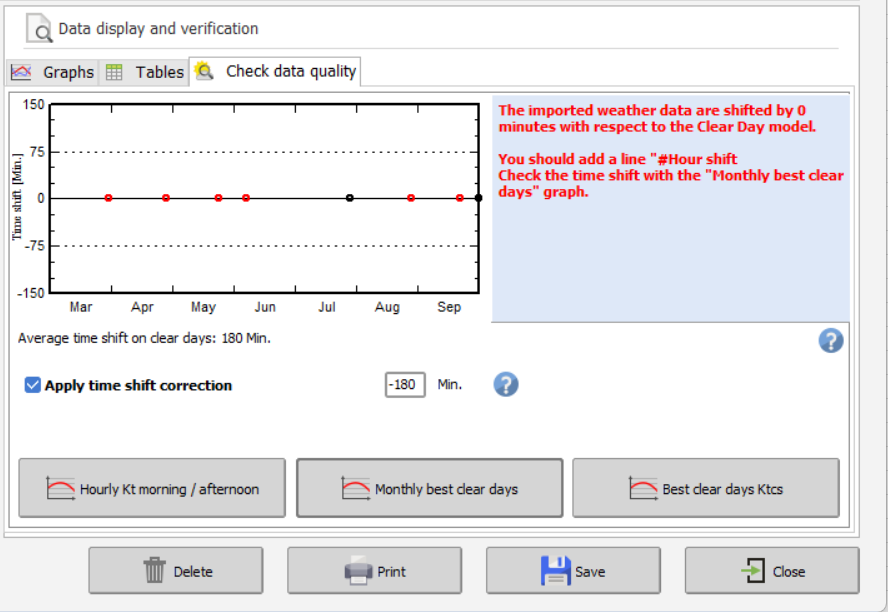
Task: Switch to the Graphs tab
Action: pos(53,72)
